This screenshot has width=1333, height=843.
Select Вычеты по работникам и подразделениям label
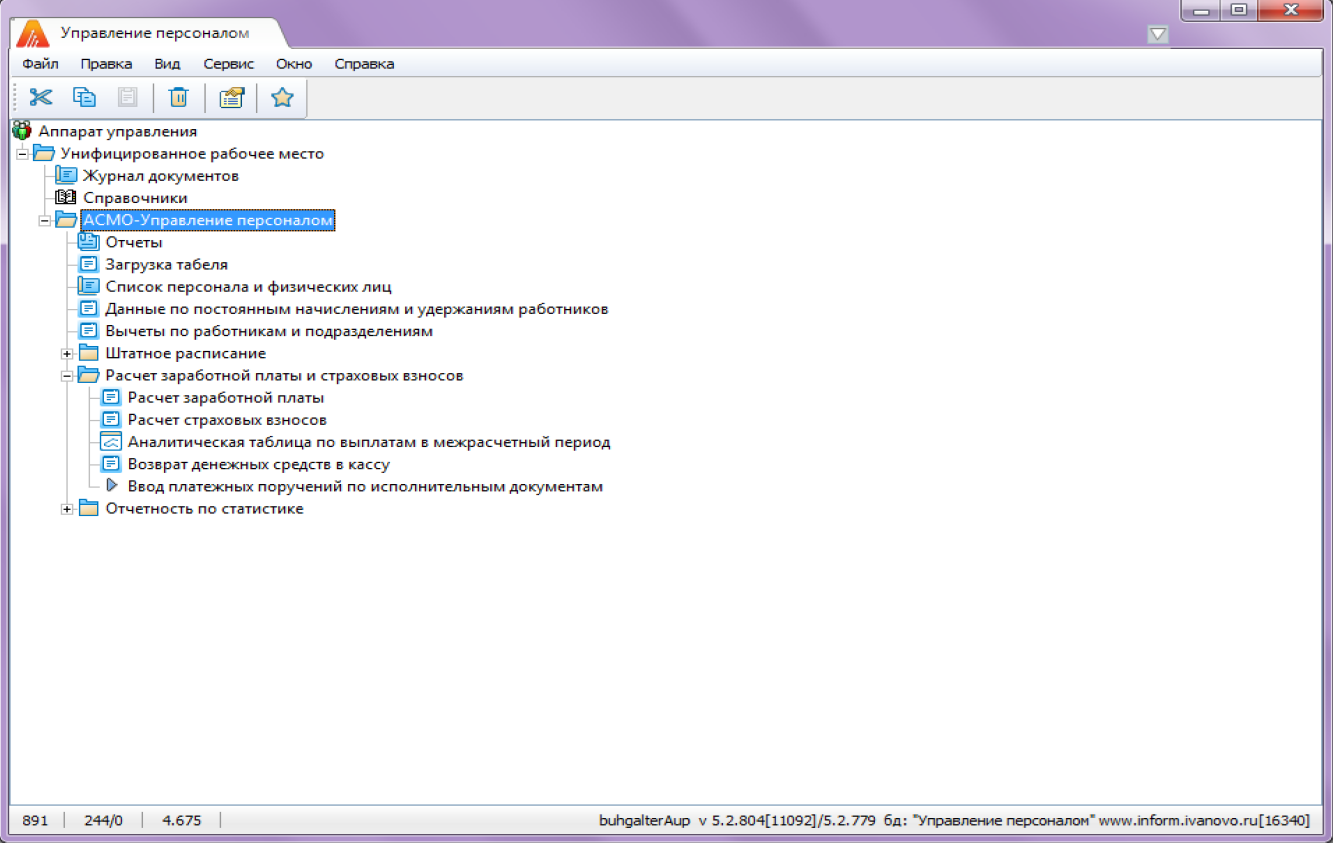click(269, 331)
